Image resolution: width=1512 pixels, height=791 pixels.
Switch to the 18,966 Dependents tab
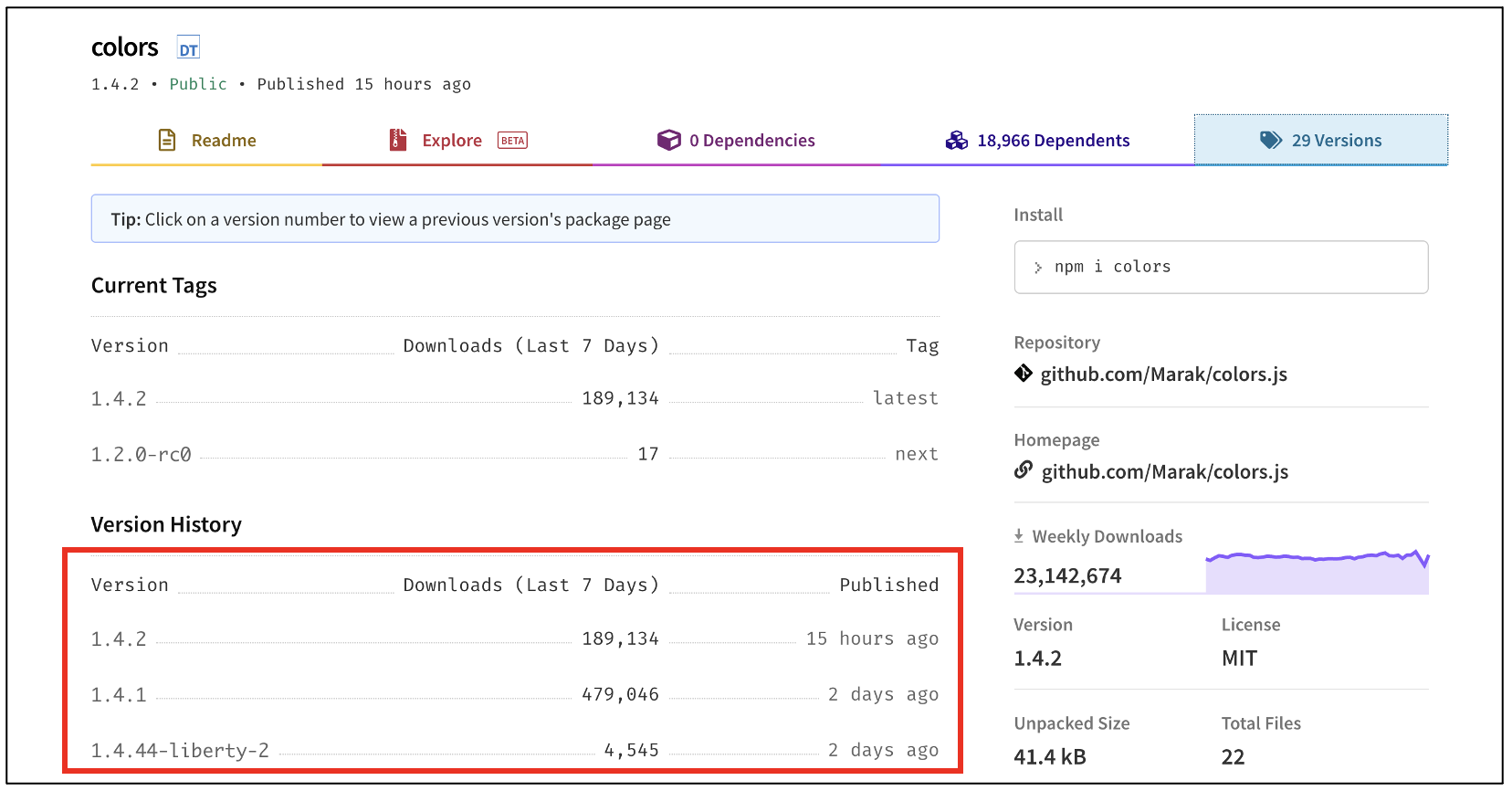1053,141
